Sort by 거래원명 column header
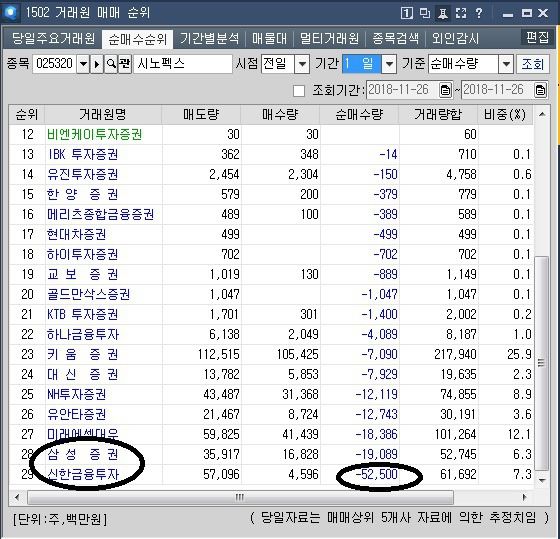 (x=103, y=115)
